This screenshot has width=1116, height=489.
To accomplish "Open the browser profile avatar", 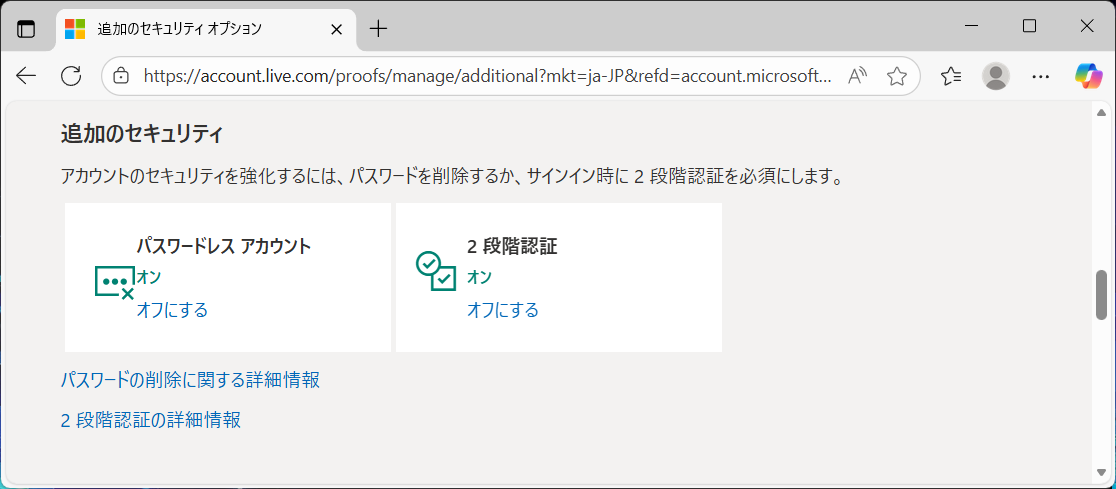I will pos(996,76).
